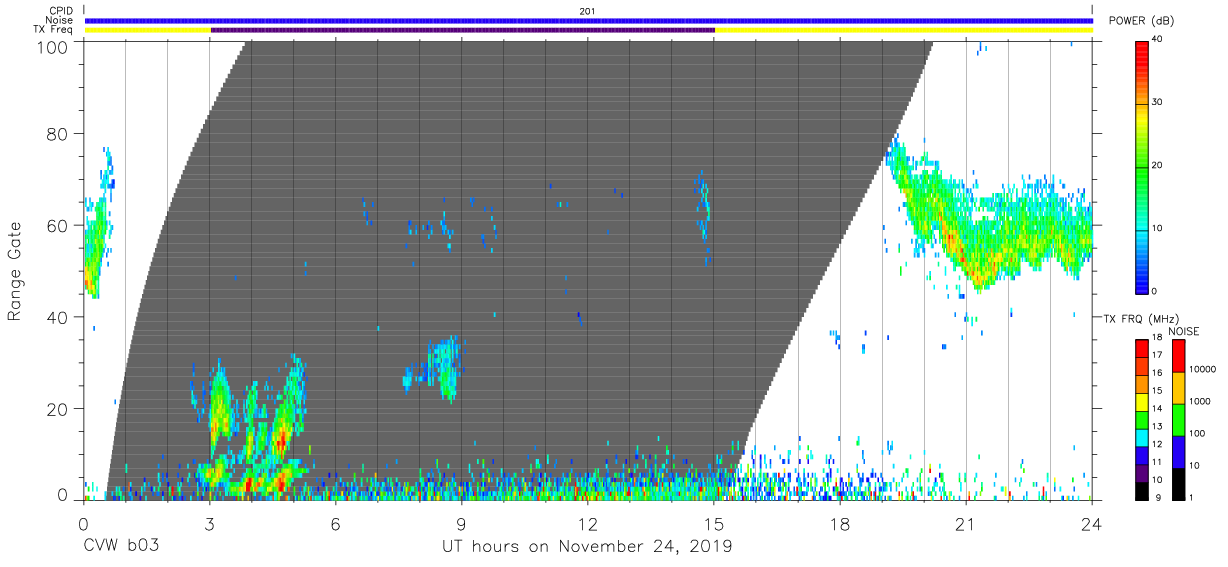The height and width of the screenshot is (567, 1228).
Task: Click noise scale label '1000'
Action: click(1198, 401)
